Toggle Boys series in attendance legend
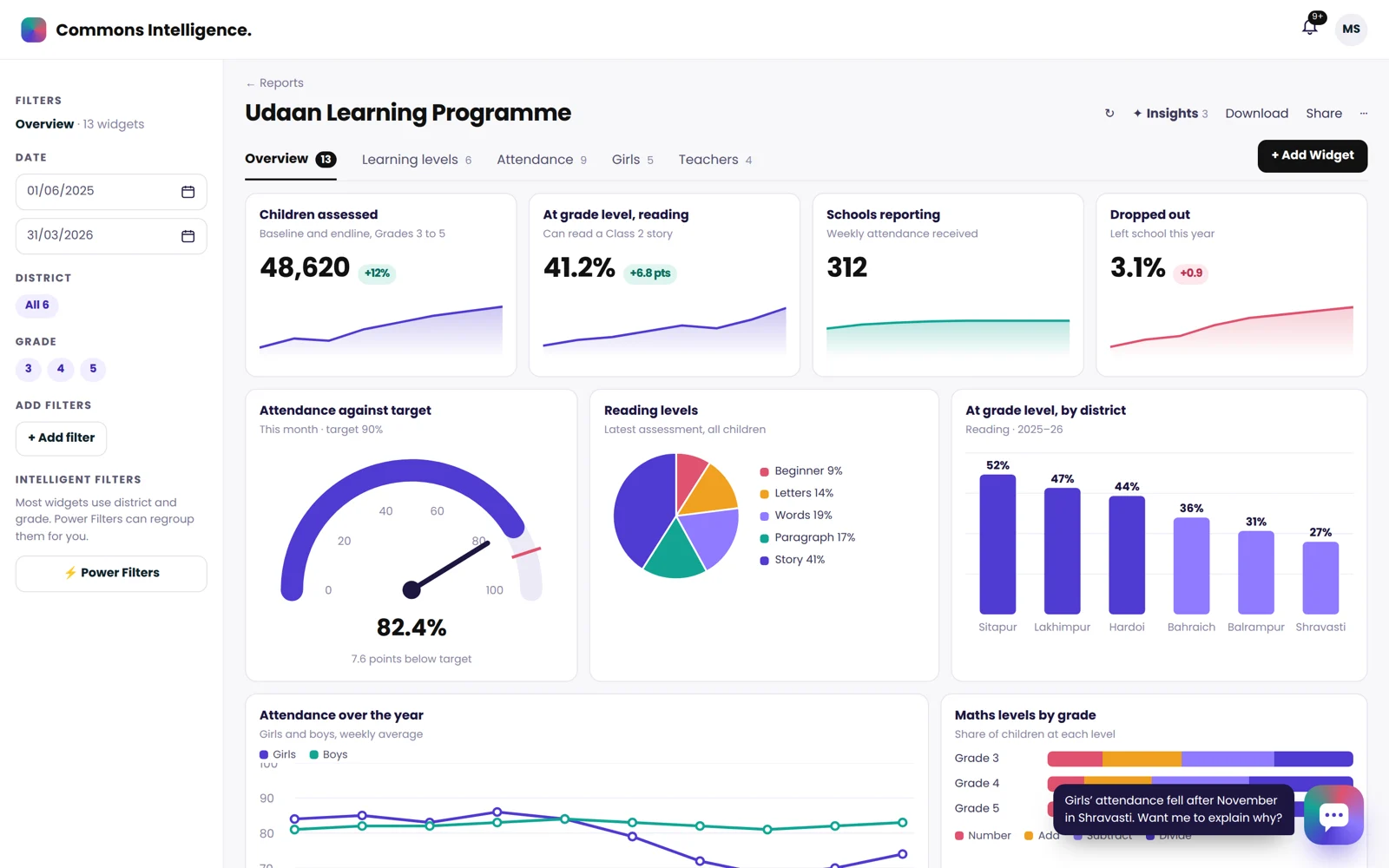Viewport: 1389px width, 868px height. point(328,754)
